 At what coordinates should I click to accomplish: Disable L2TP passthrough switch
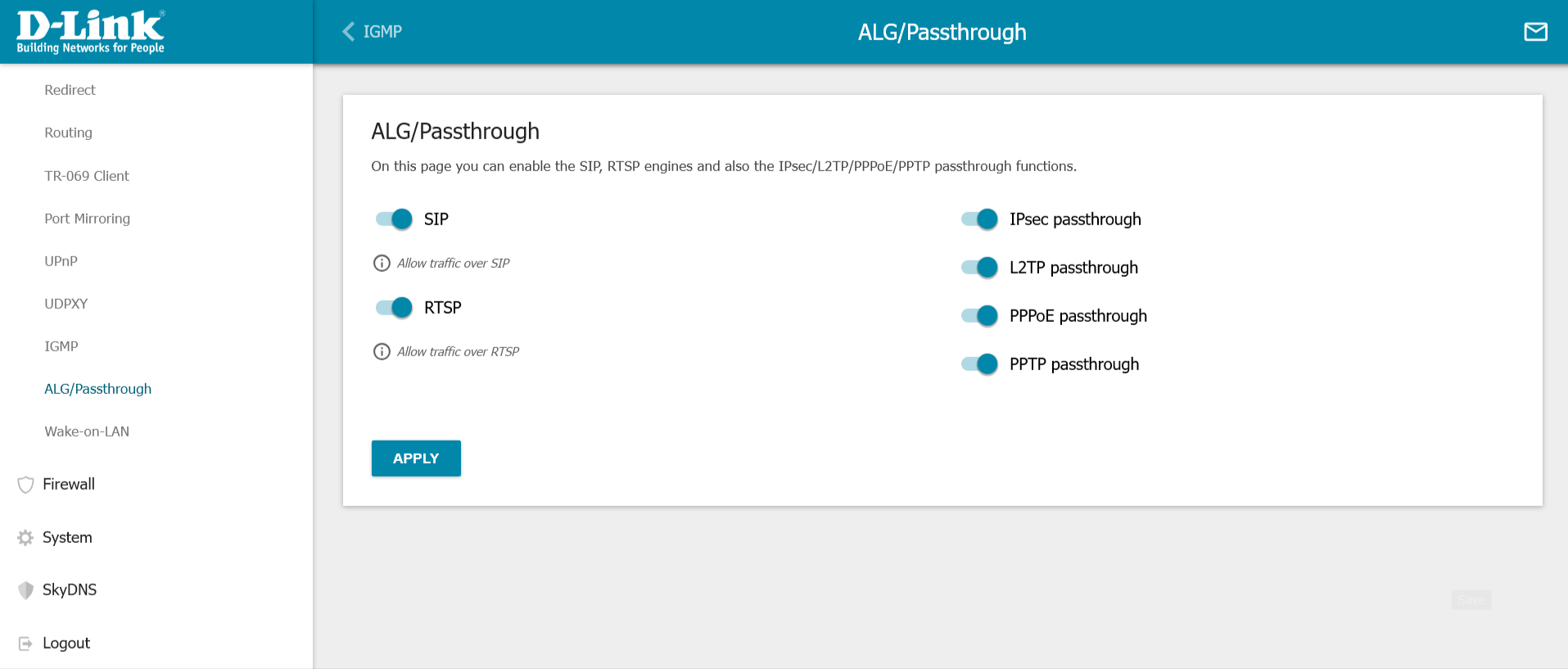pos(979,267)
